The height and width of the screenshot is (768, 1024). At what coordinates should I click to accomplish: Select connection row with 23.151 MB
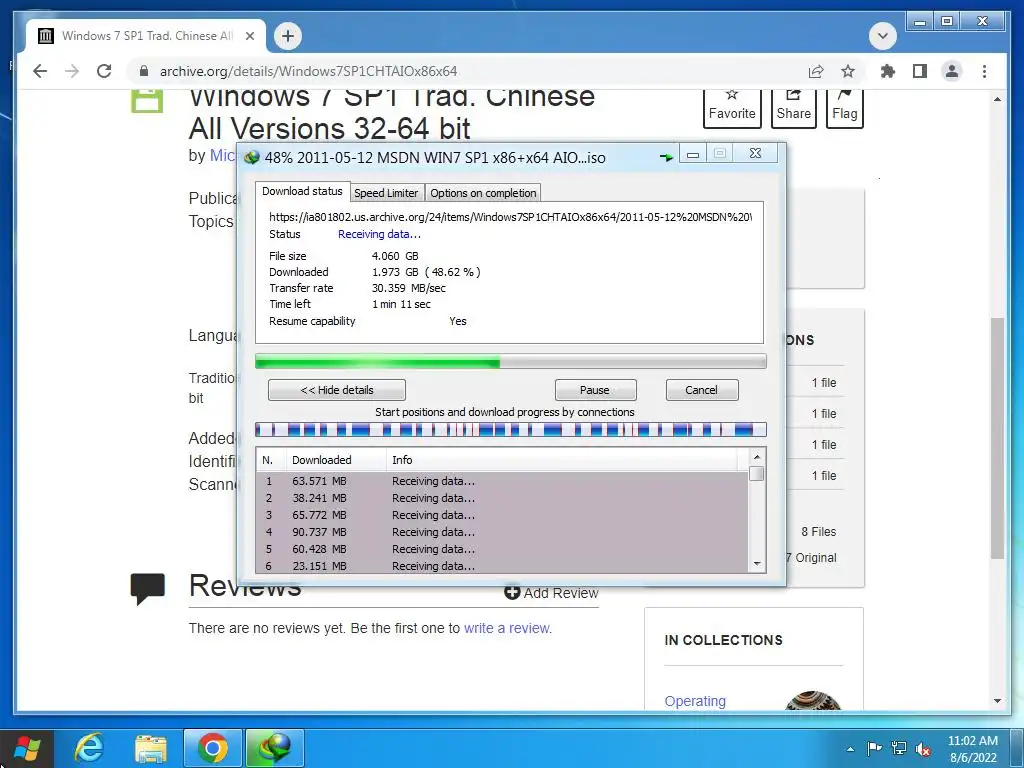[x=502, y=566]
